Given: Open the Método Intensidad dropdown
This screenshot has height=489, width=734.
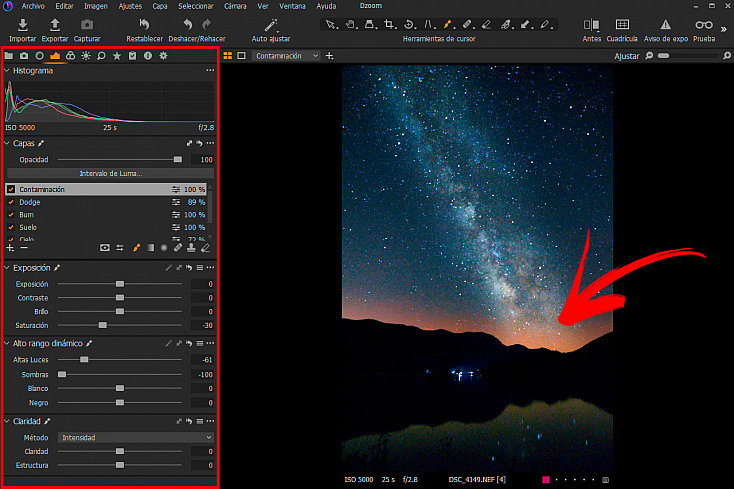Looking at the screenshot, I should click(x=136, y=438).
